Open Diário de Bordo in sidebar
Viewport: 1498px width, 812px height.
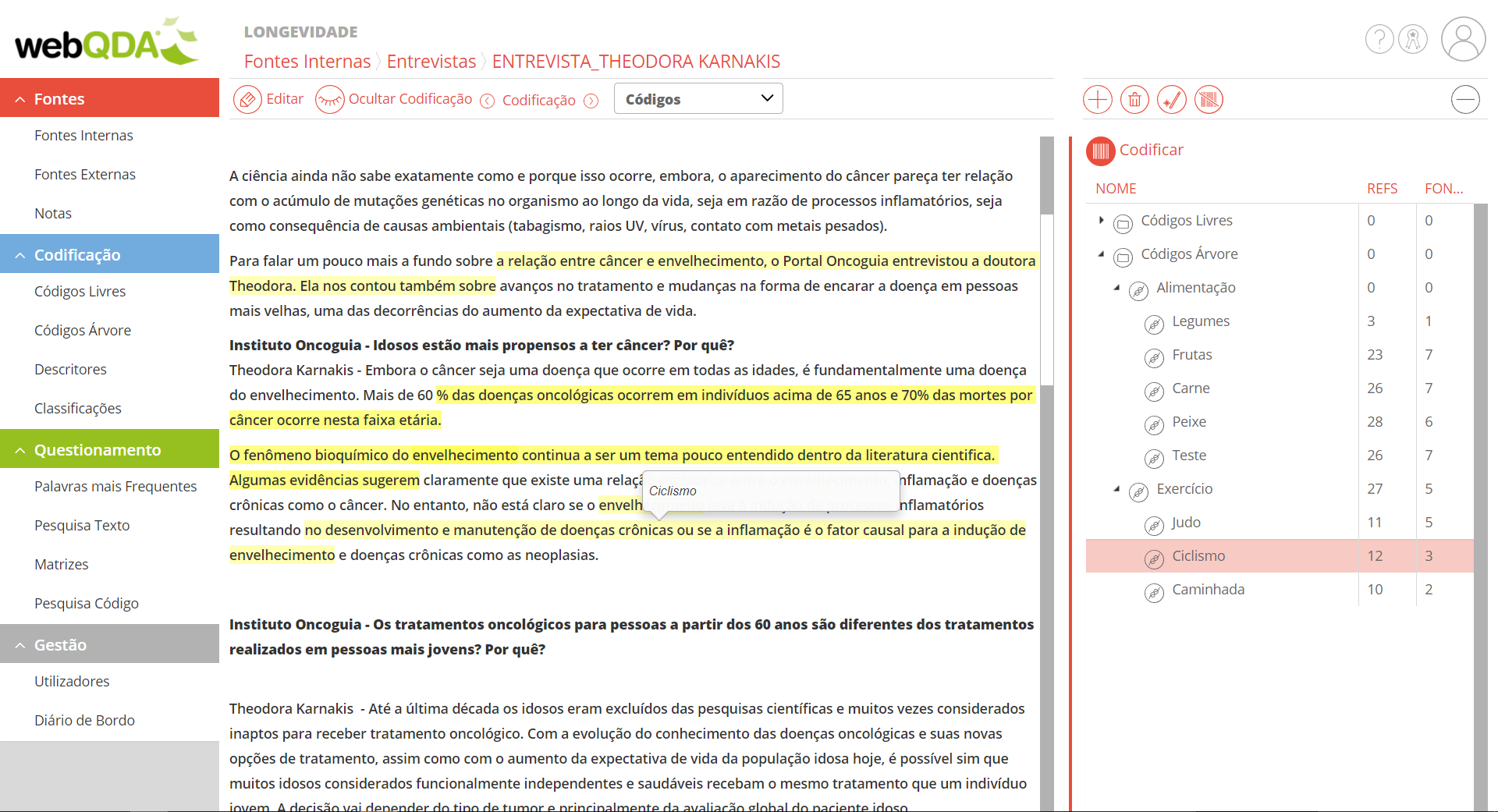coord(84,721)
